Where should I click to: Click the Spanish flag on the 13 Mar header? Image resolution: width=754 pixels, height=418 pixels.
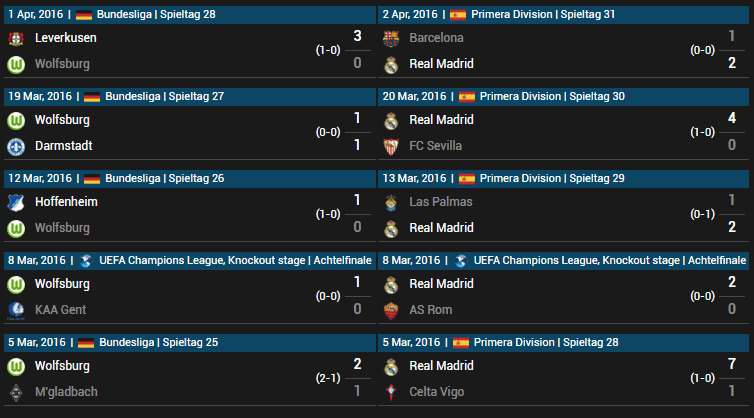(466, 179)
